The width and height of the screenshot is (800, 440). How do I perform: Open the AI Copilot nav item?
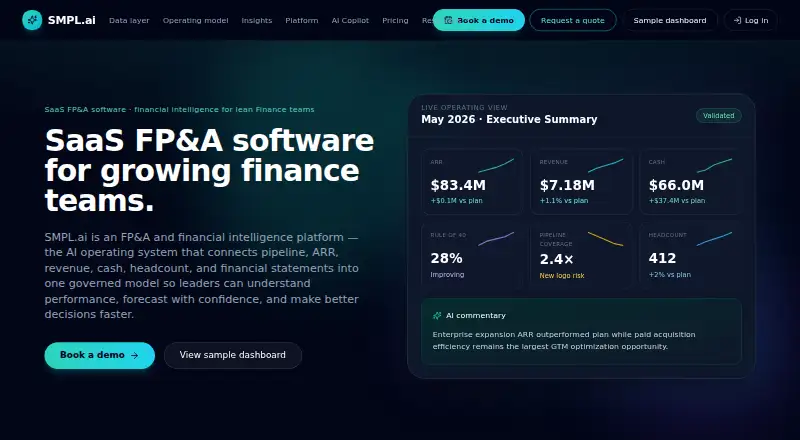pyautogui.click(x=350, y=20)
